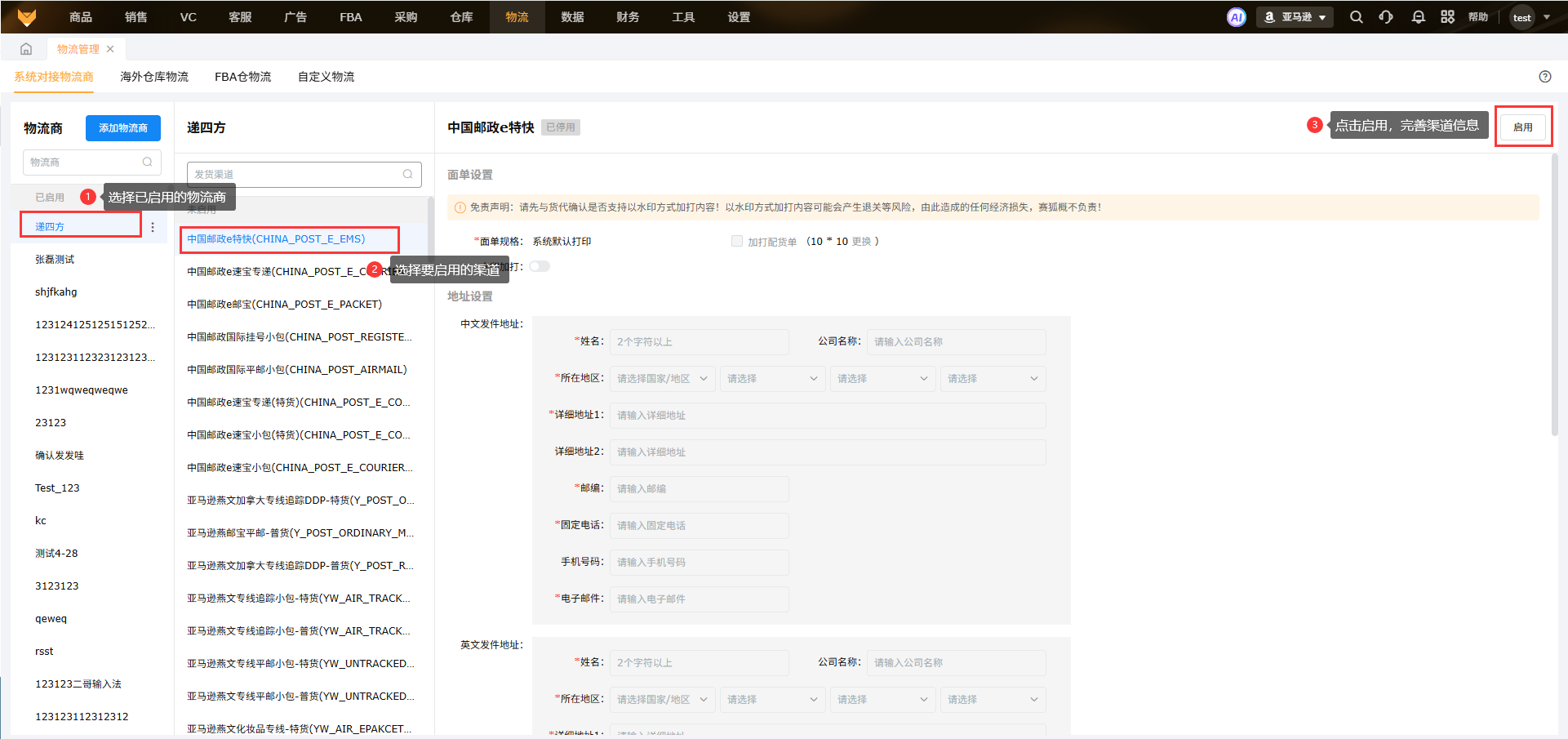The image size is (1568, 739).
Task: Open the three-dot menu beside 递四方
Action: [153, 227]
